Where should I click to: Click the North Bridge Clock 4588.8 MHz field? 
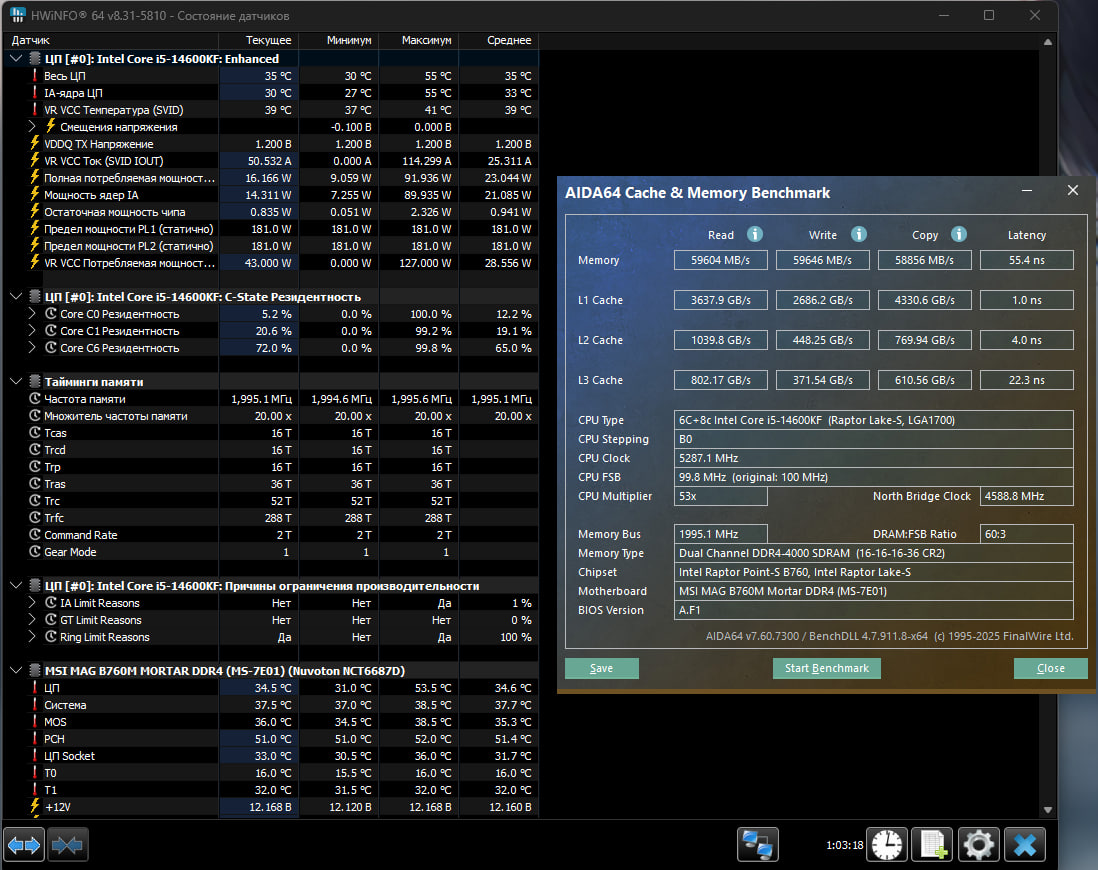(x=1027, y=496)
